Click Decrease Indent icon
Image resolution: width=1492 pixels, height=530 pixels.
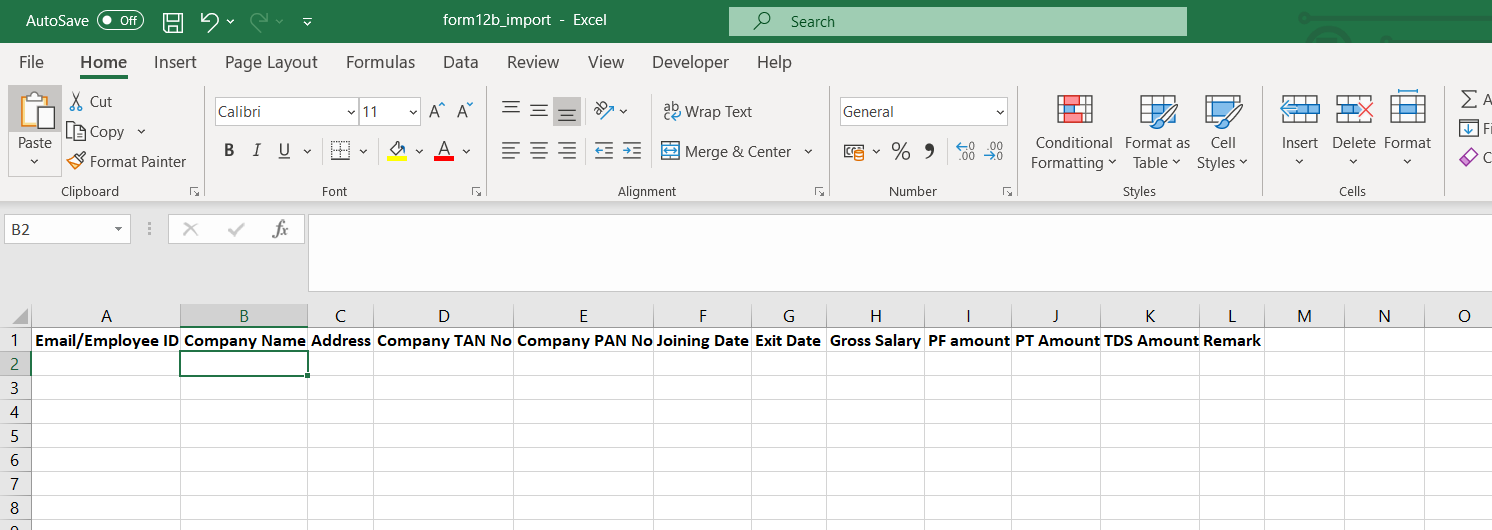604,151
